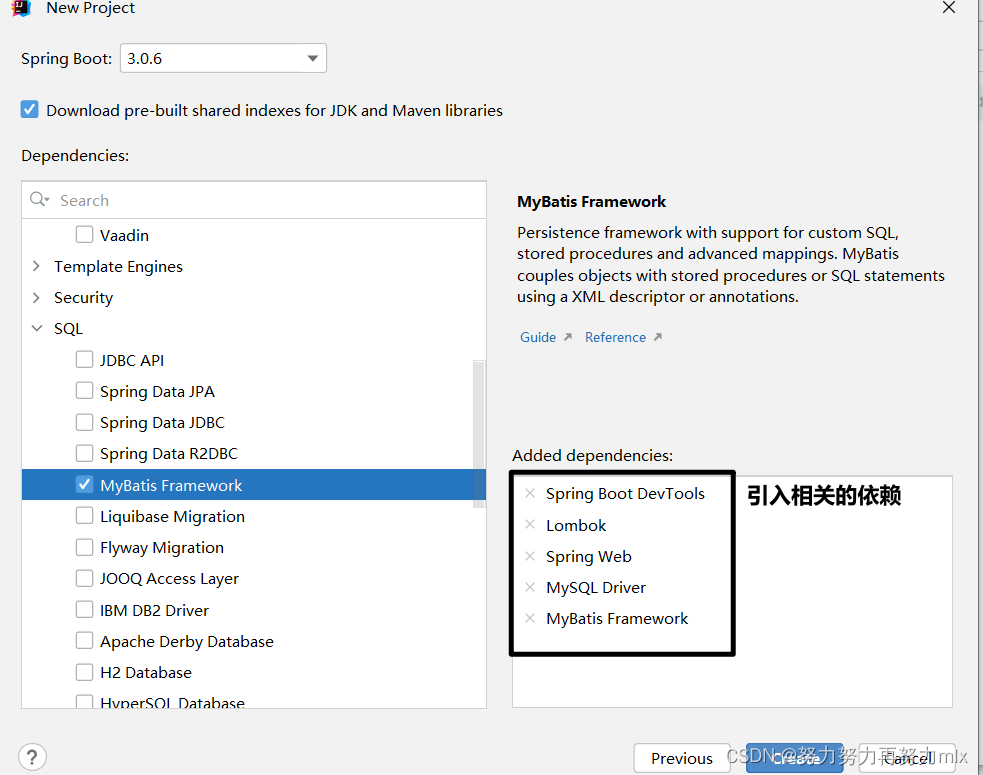Go back with the Previous button
This screenshot has height=775, width=983.
(x=681, y=758)
